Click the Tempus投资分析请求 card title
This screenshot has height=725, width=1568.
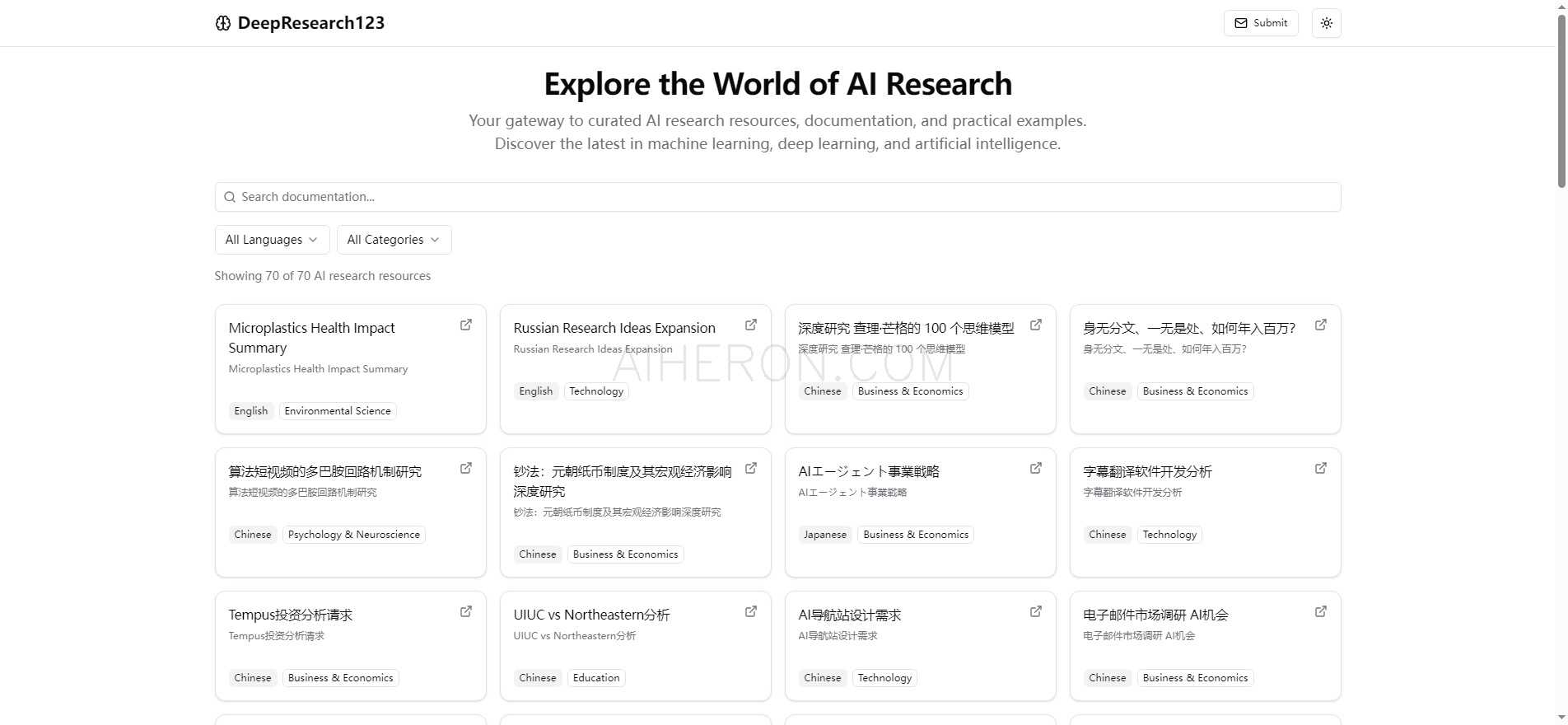point(291,615)
